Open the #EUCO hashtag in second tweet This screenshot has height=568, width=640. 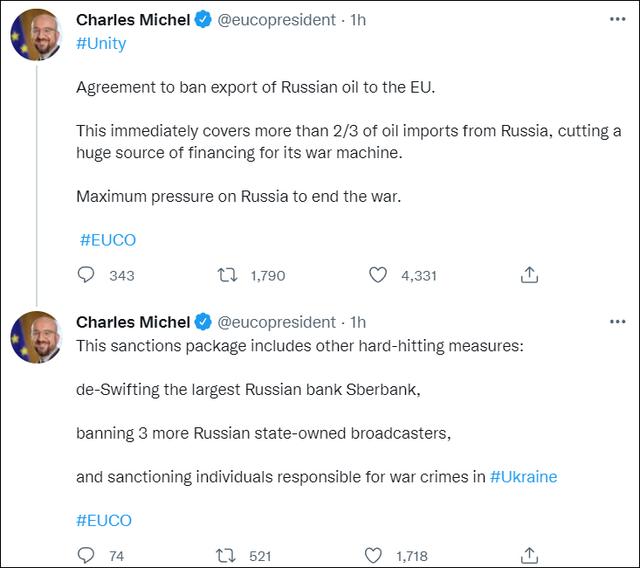tap(104, 520)
